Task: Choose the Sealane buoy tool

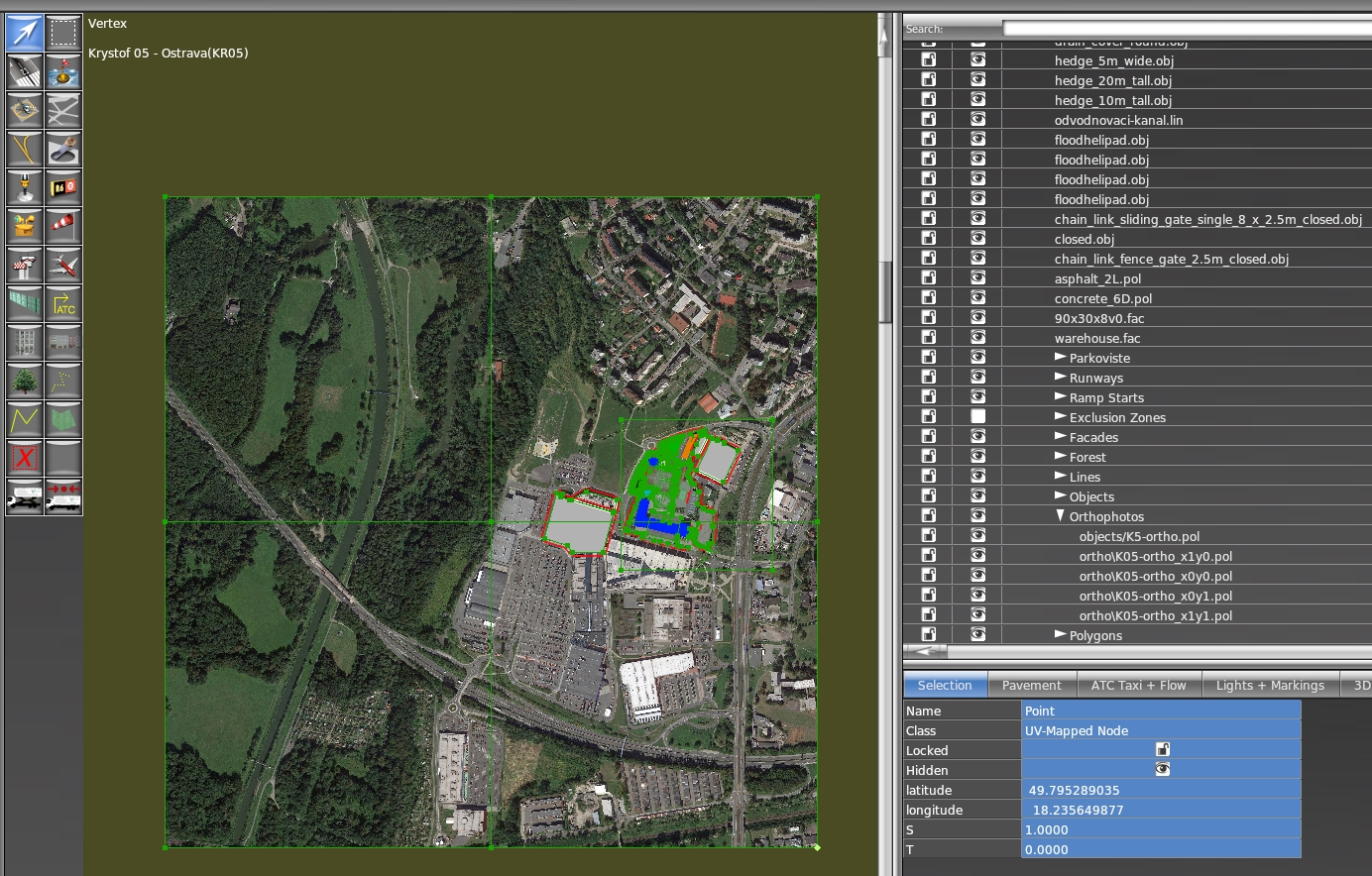Action: click(x=63, y=71)
